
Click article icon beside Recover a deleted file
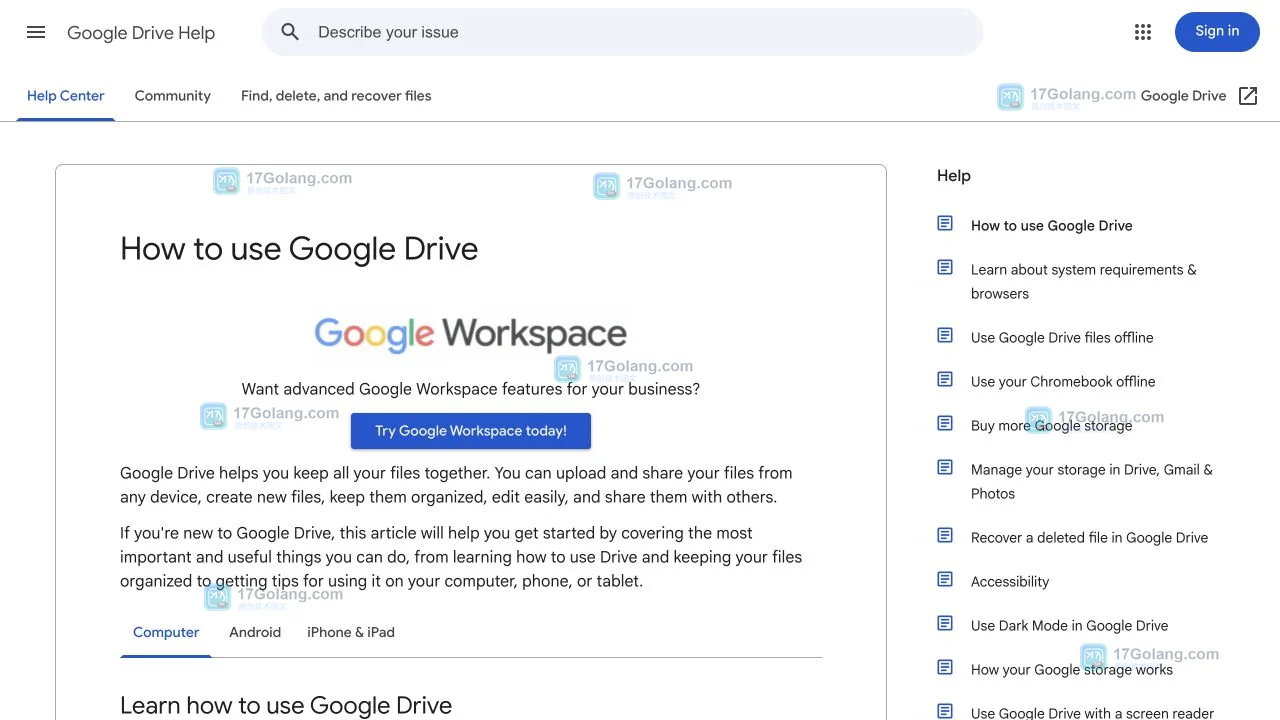945,535
